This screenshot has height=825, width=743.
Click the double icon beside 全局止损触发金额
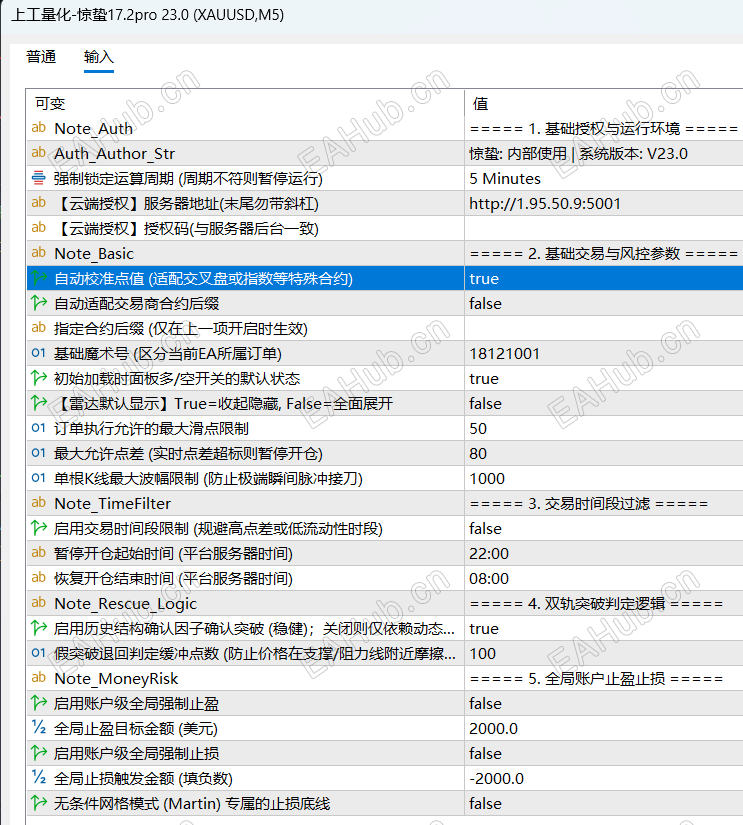point(38,778)
